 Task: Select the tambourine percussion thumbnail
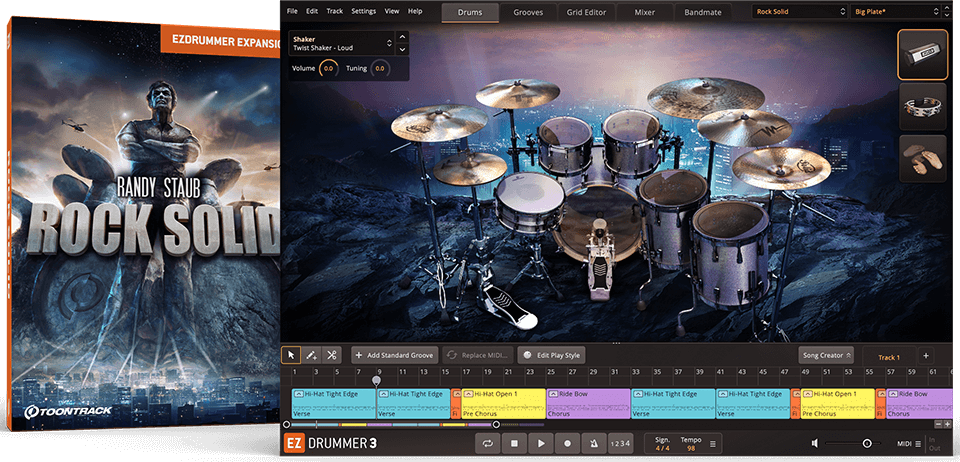pos(923,108)
